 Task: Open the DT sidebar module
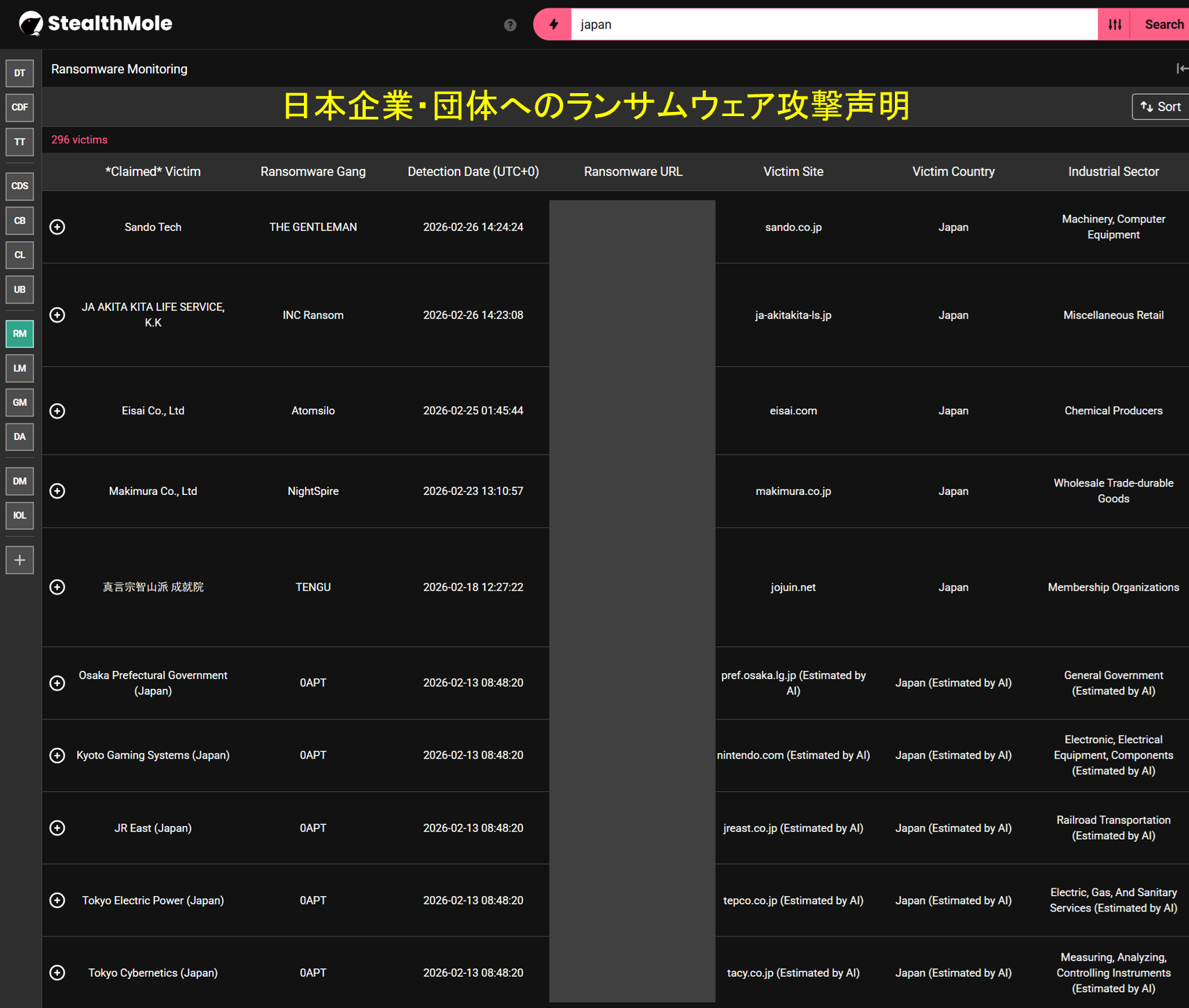[x=19, y=73]
